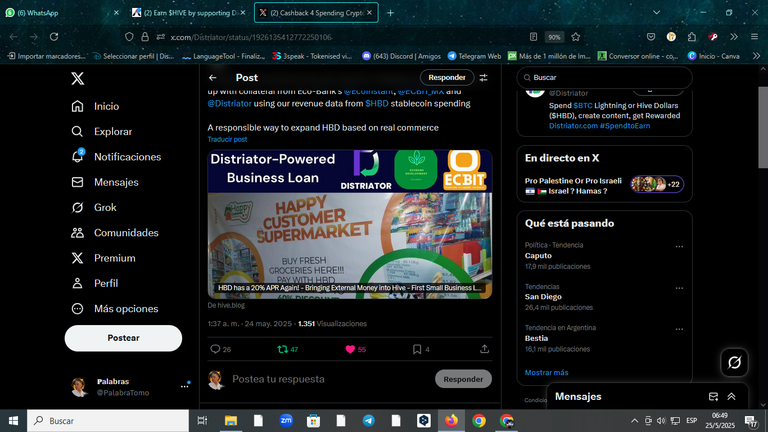Click the repost icon with 47
The image size is (768, 432).
tap(283, 349)
